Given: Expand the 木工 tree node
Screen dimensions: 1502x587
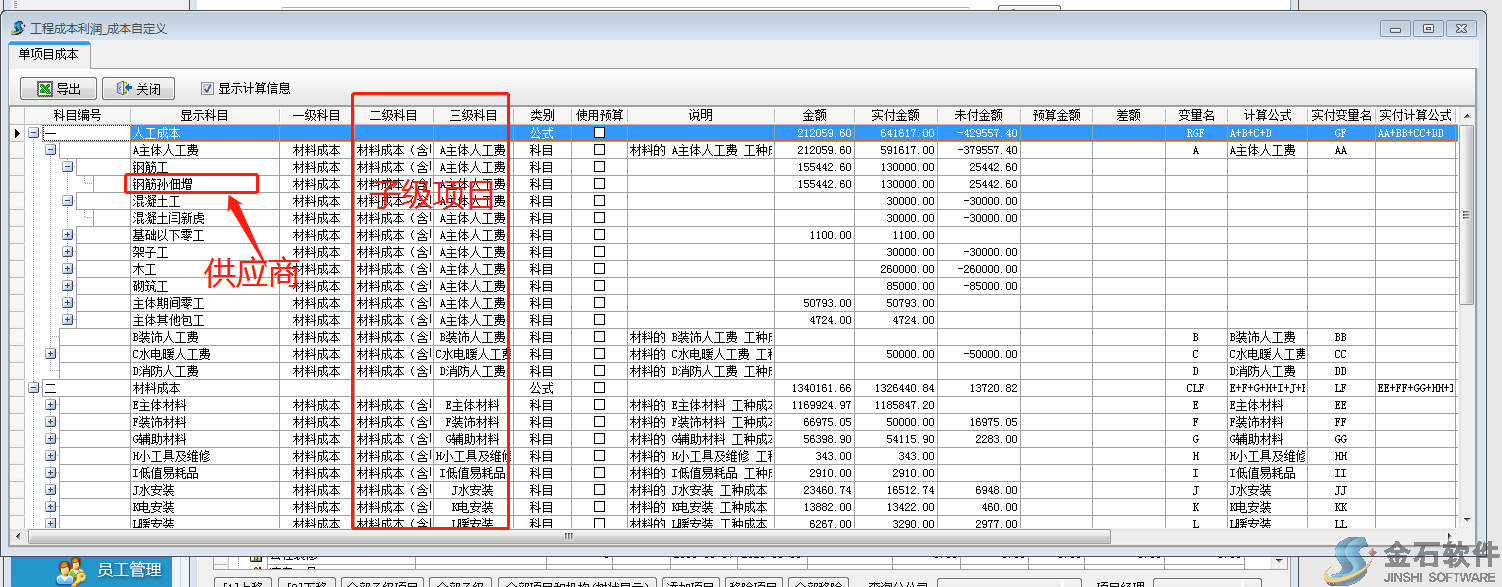Looking at the screenshot, I should (68, 269).
